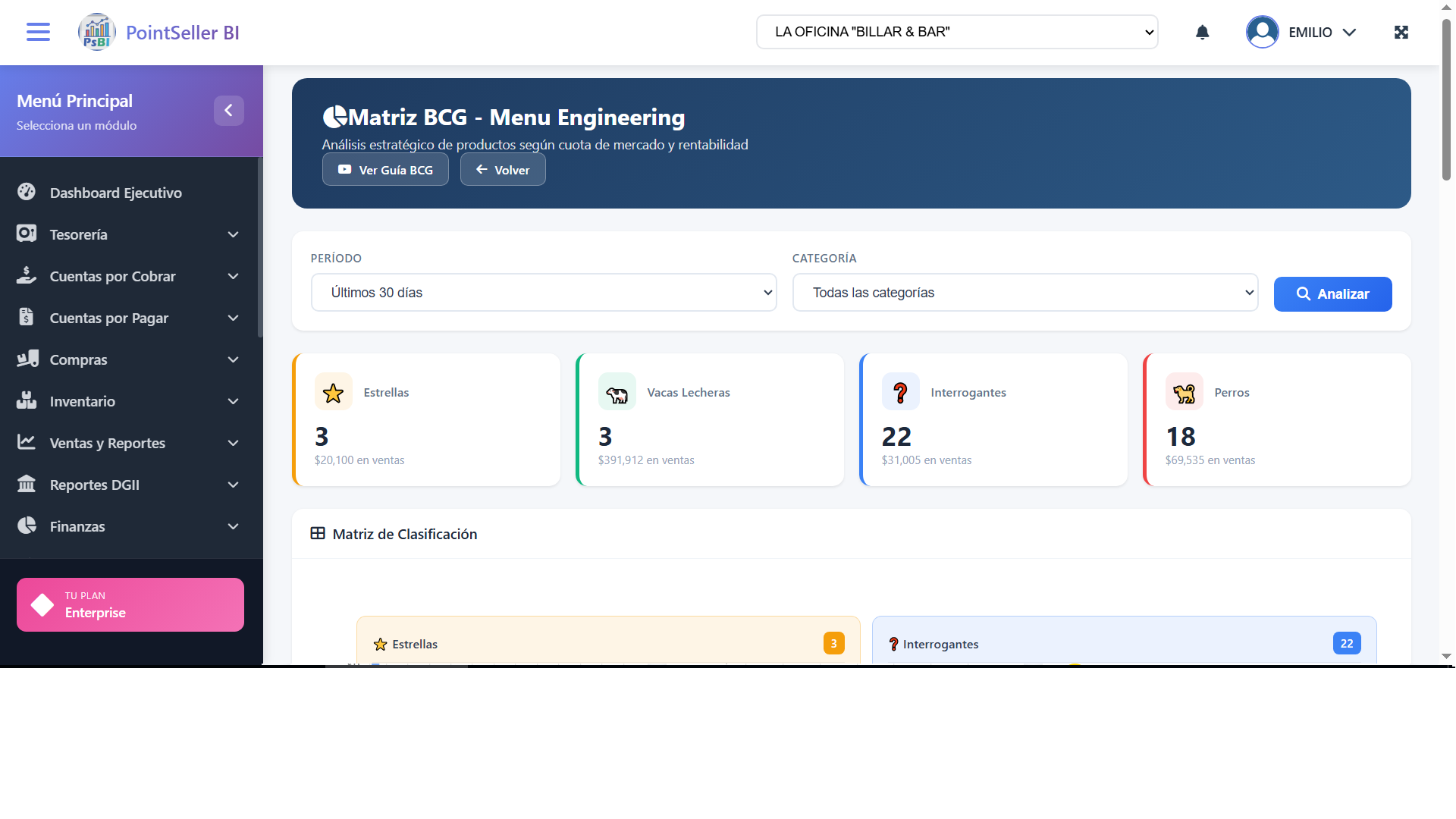Collapse the Menú Principal sidebar
The height and width of the screenshot is (819, 1456).
tap(229, 110)
